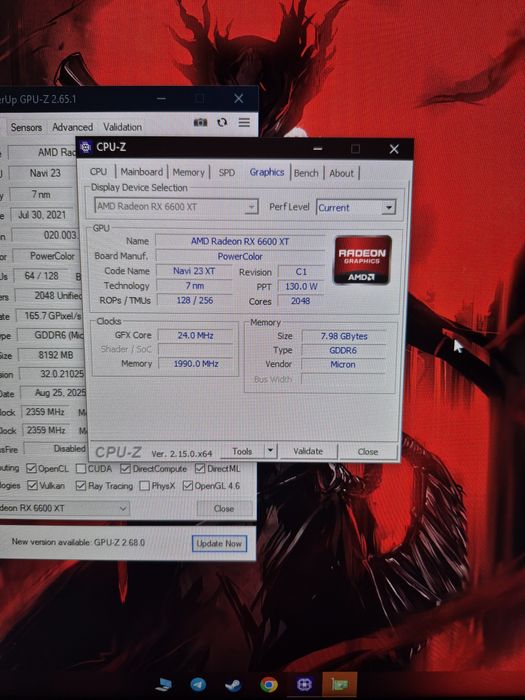525x700 pixels.
Task: Open the About tab in CPU-Z
Action: (342, 173)
